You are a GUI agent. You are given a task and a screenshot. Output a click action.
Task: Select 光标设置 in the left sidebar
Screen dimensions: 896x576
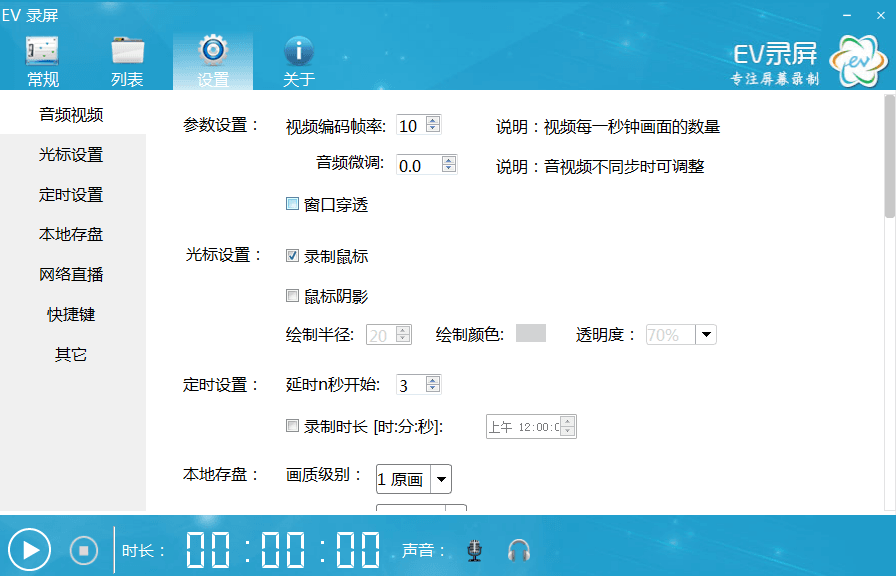click(71, 155)
